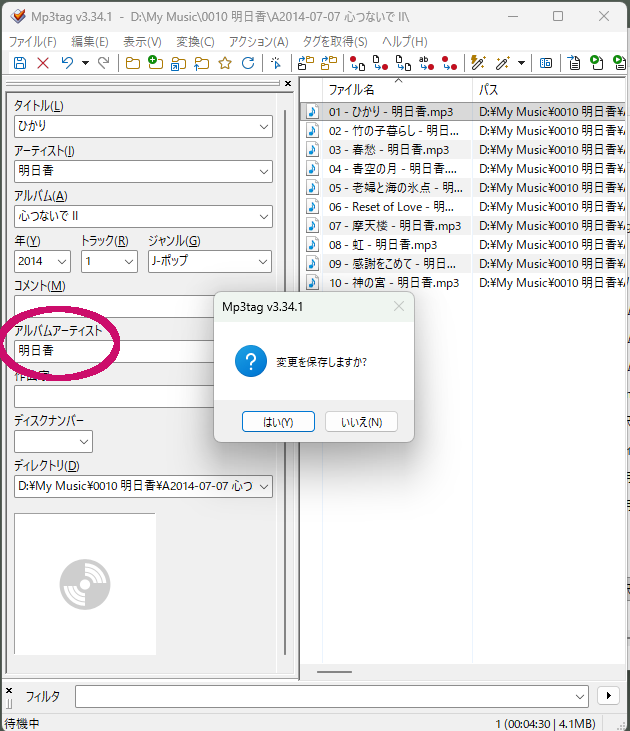Click the music note icon of 01 - ひかり row

click(x=312, y=111)
